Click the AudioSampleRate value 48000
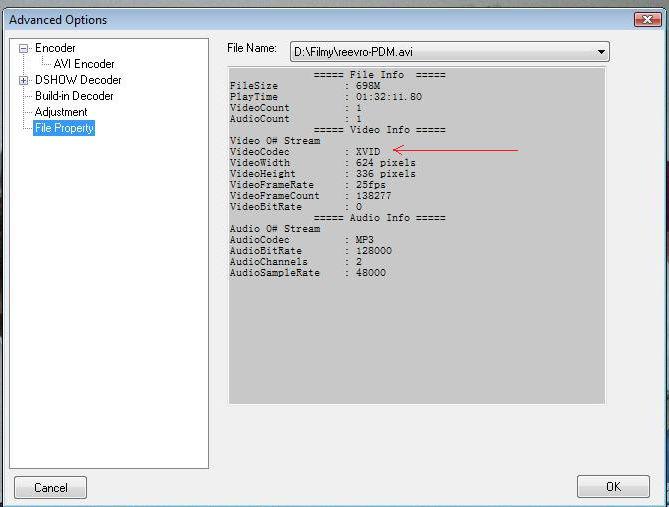Image resolution: width=669 pixels, height=507 pixels. click(371, 273)
